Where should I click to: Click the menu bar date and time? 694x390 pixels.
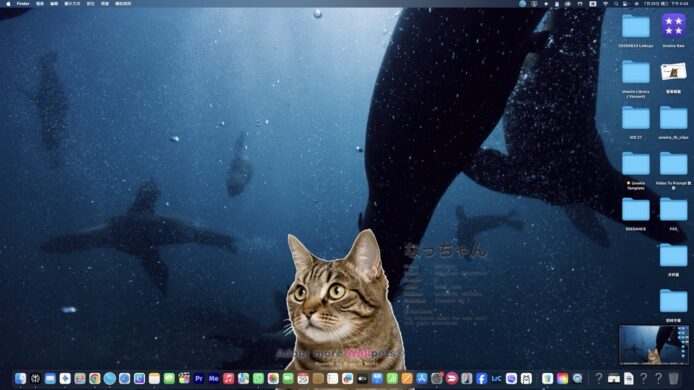(667, 4)
